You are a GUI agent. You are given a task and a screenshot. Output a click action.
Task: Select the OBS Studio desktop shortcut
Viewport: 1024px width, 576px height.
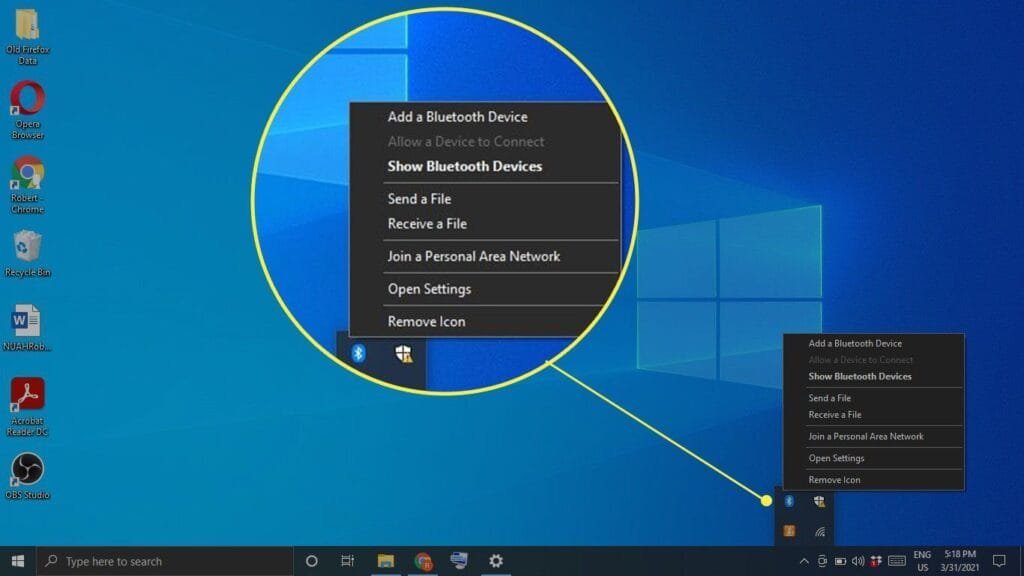pyautogui.click(x=28, y=470)
